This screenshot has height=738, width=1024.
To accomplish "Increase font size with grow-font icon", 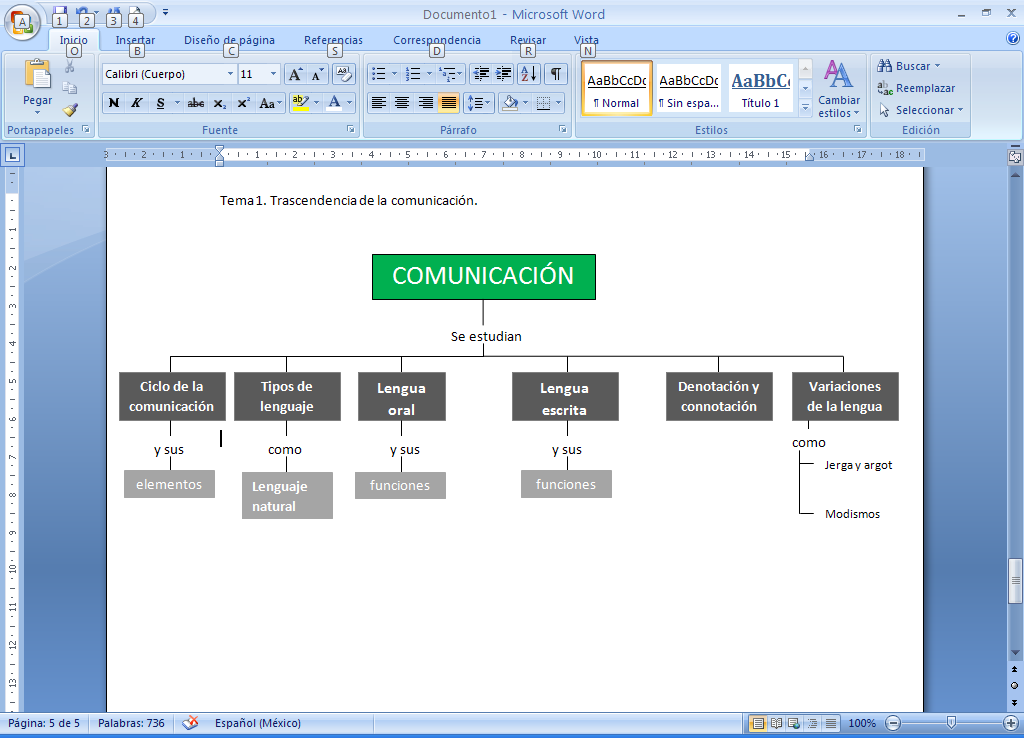I will click(x=295, y=74).
